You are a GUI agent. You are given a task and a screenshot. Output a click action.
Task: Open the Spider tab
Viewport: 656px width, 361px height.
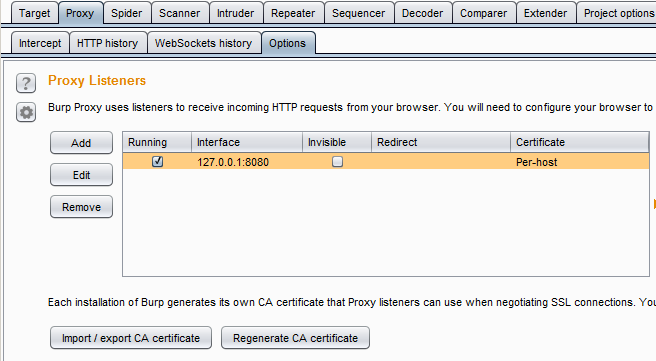click(126, 13)
